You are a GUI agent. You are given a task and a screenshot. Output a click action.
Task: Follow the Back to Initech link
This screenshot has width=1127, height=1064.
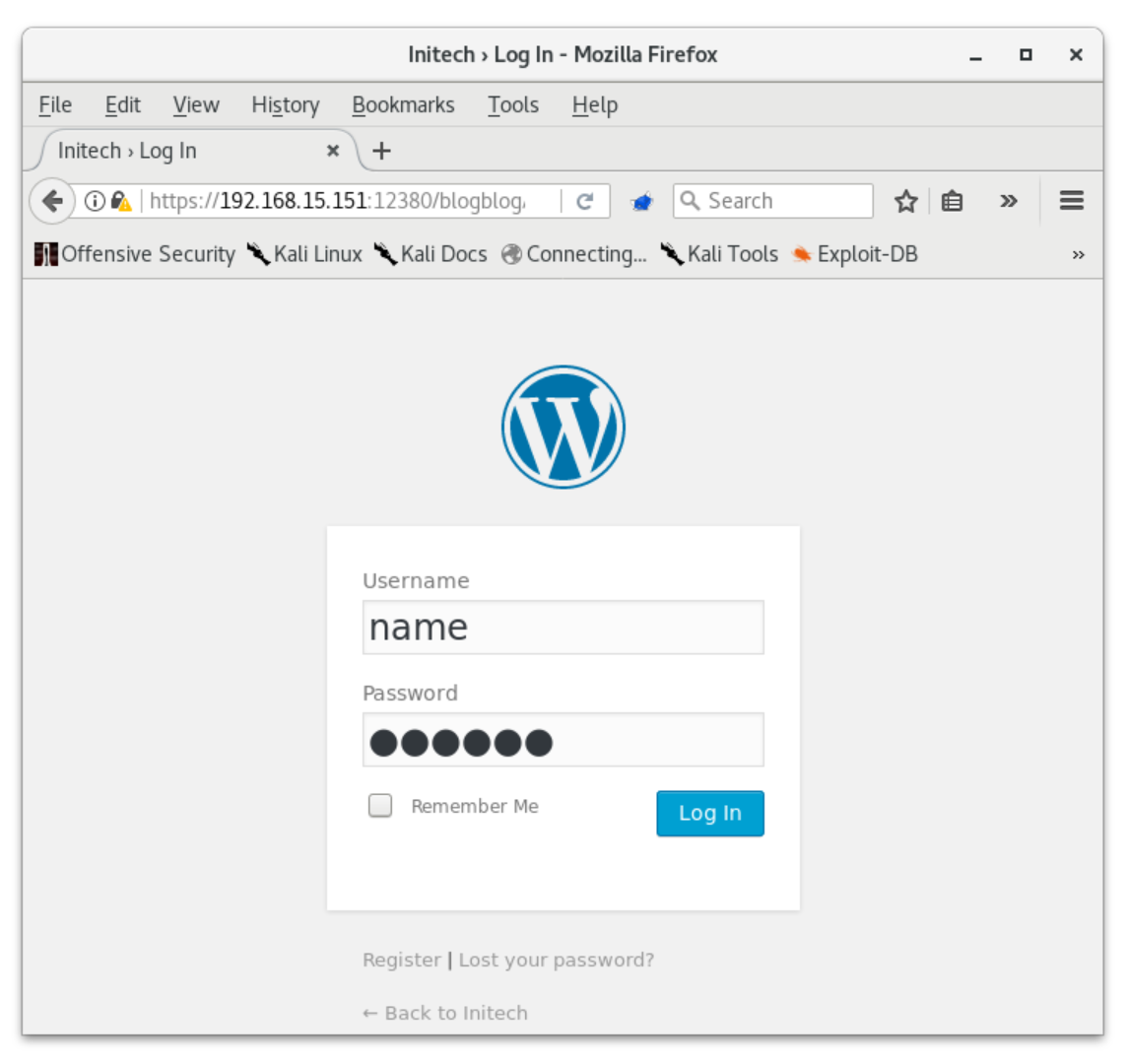pos(445,1013)
